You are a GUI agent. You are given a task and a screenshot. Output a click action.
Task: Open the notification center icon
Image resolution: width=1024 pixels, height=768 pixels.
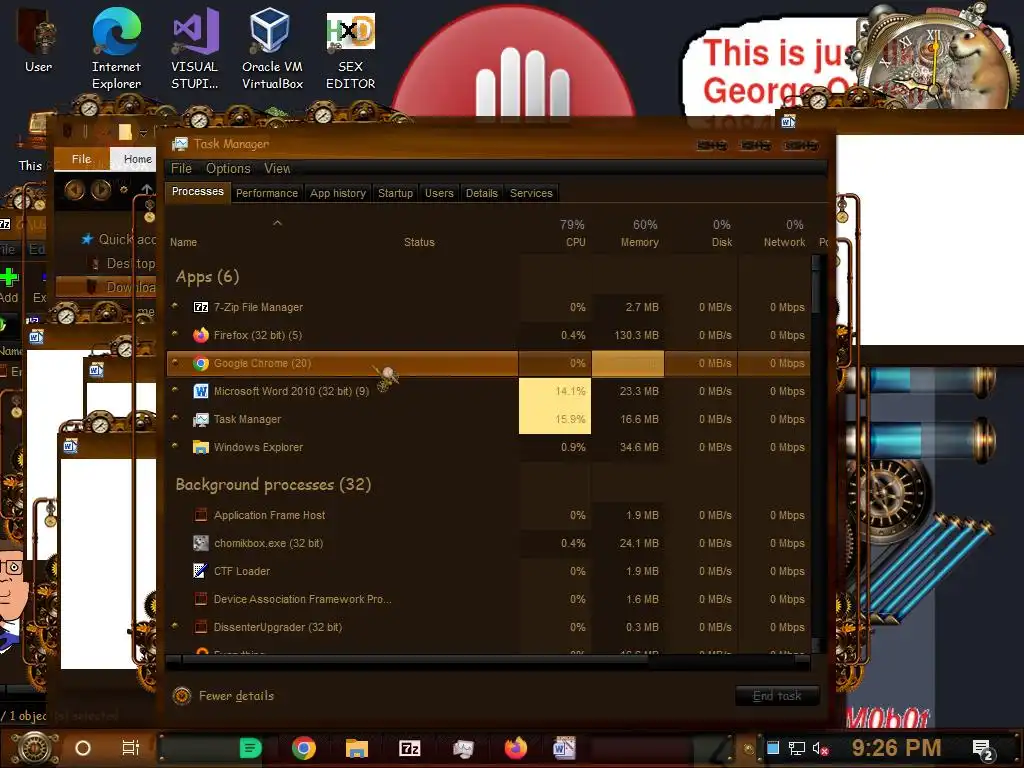(982, 750)
